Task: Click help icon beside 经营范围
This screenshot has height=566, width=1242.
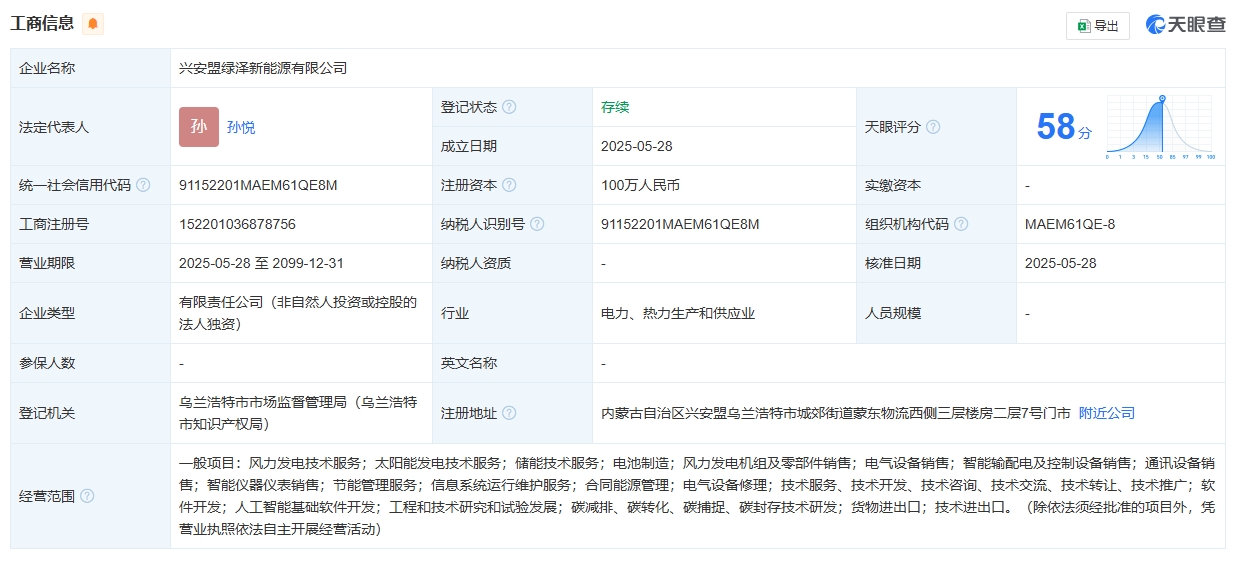Action: coord(87,496)
